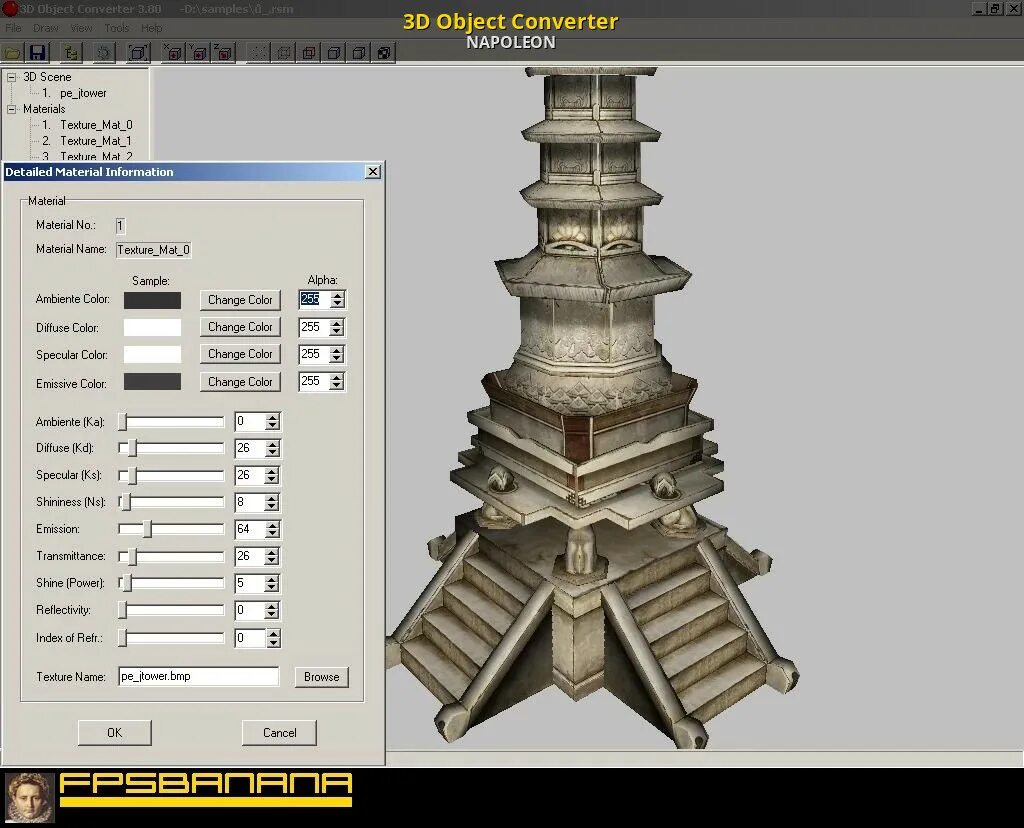Click the red app icon in the title bar
This screenshot has height=828, width=1024.
[10, 8]
